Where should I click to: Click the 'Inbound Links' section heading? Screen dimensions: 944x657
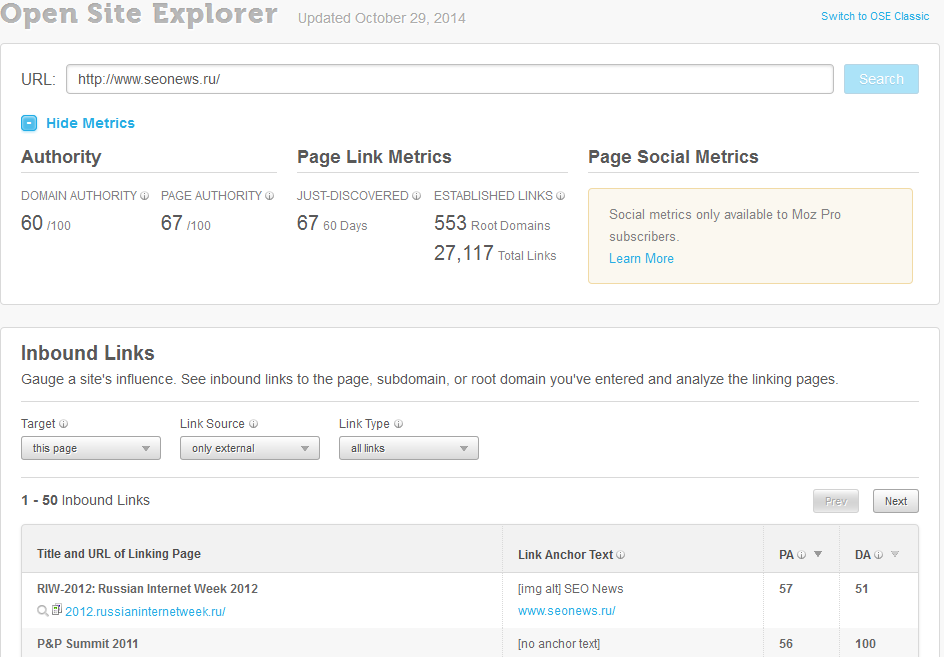point(88,353)
